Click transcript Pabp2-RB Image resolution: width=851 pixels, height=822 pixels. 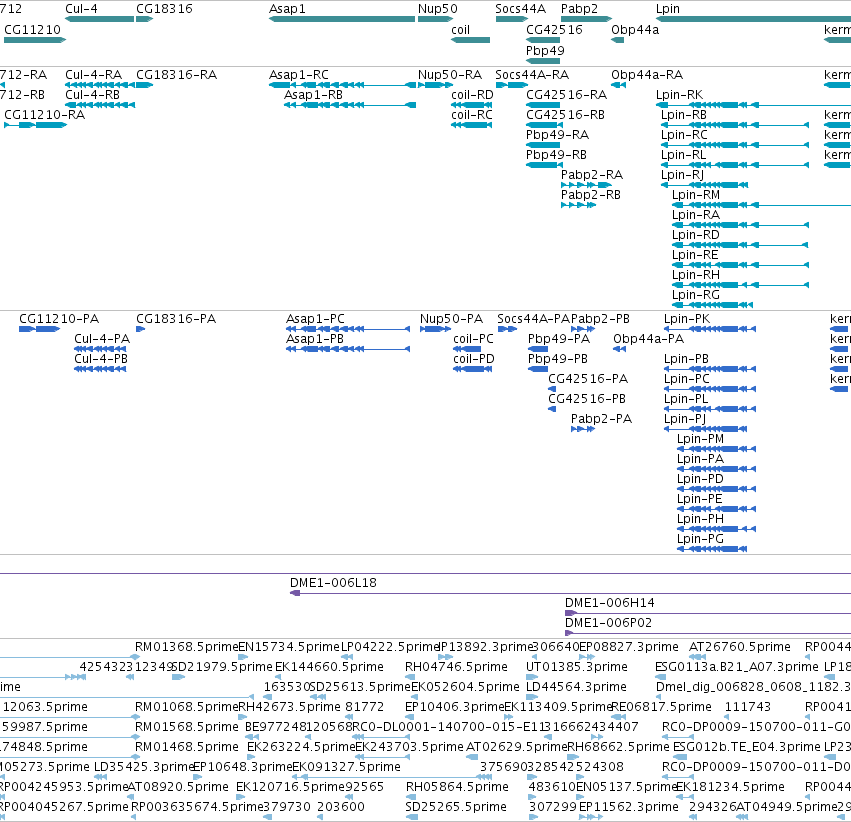pos(579,205)
